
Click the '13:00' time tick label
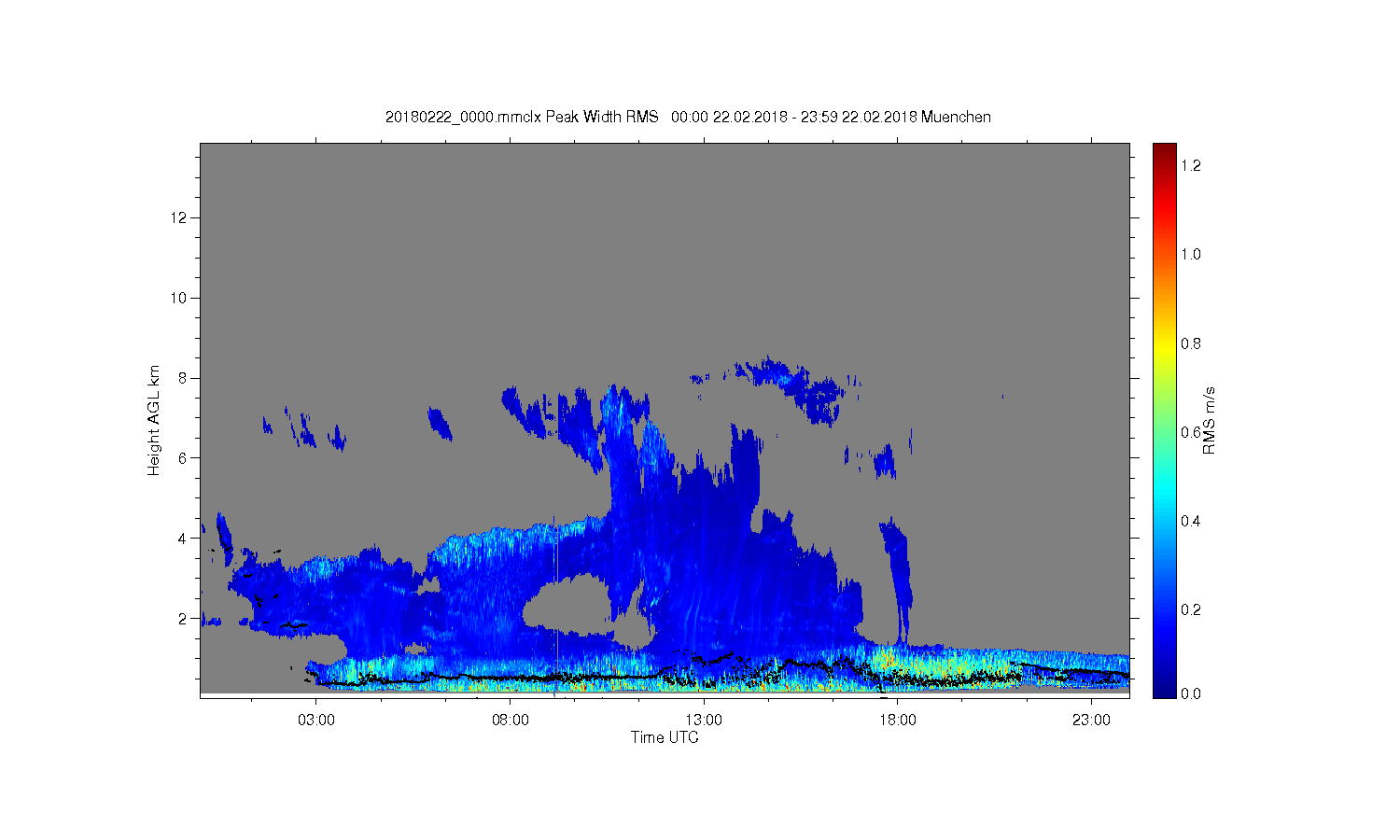704,721
